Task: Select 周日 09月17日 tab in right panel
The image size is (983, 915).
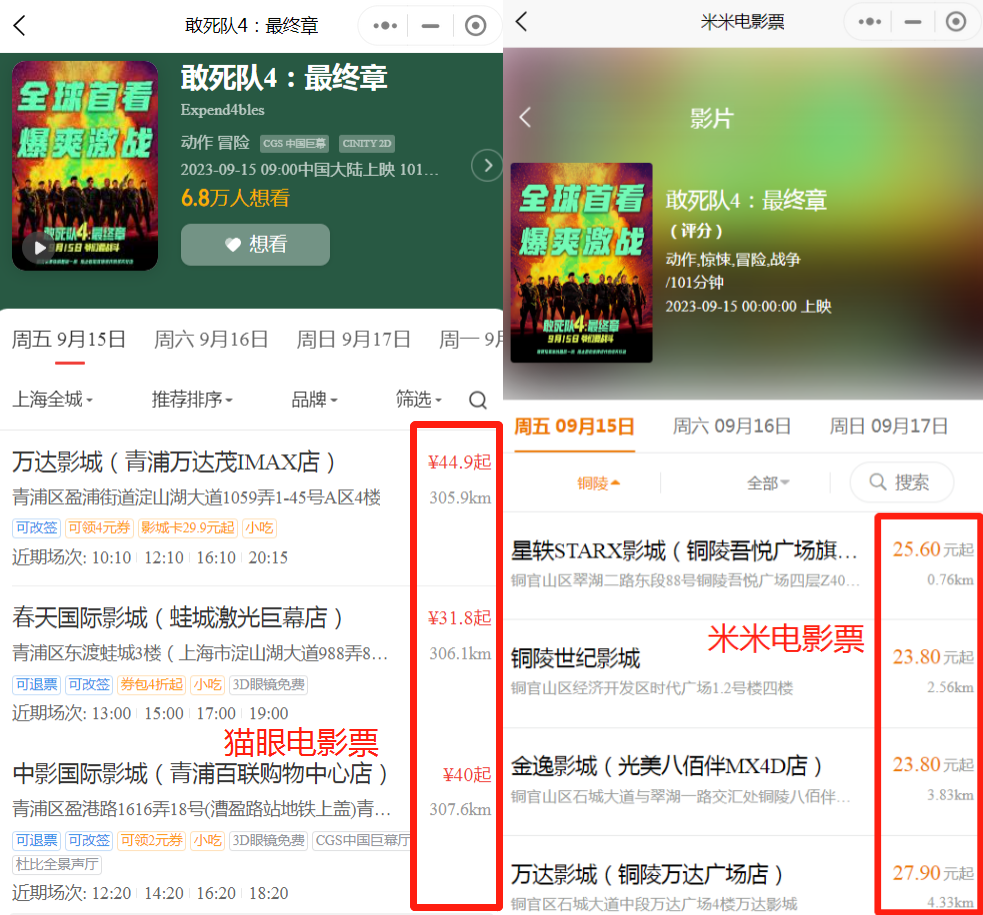Action: click(x=888, y=427)
